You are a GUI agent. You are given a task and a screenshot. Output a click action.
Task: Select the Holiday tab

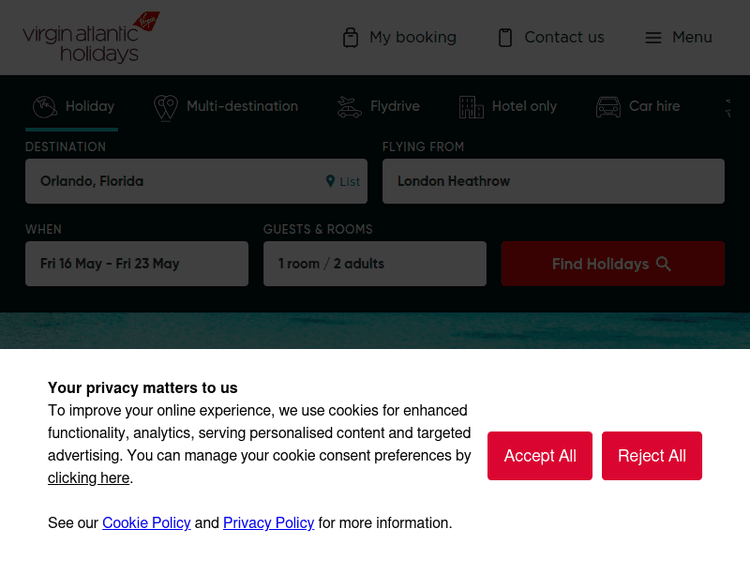(x=72, y=107)
